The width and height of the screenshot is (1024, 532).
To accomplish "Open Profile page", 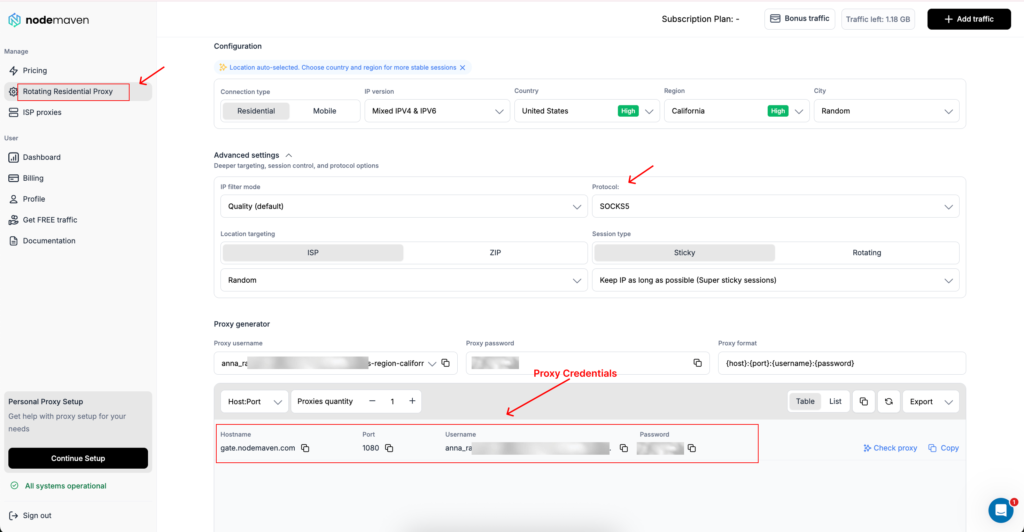I will (34, 199).
